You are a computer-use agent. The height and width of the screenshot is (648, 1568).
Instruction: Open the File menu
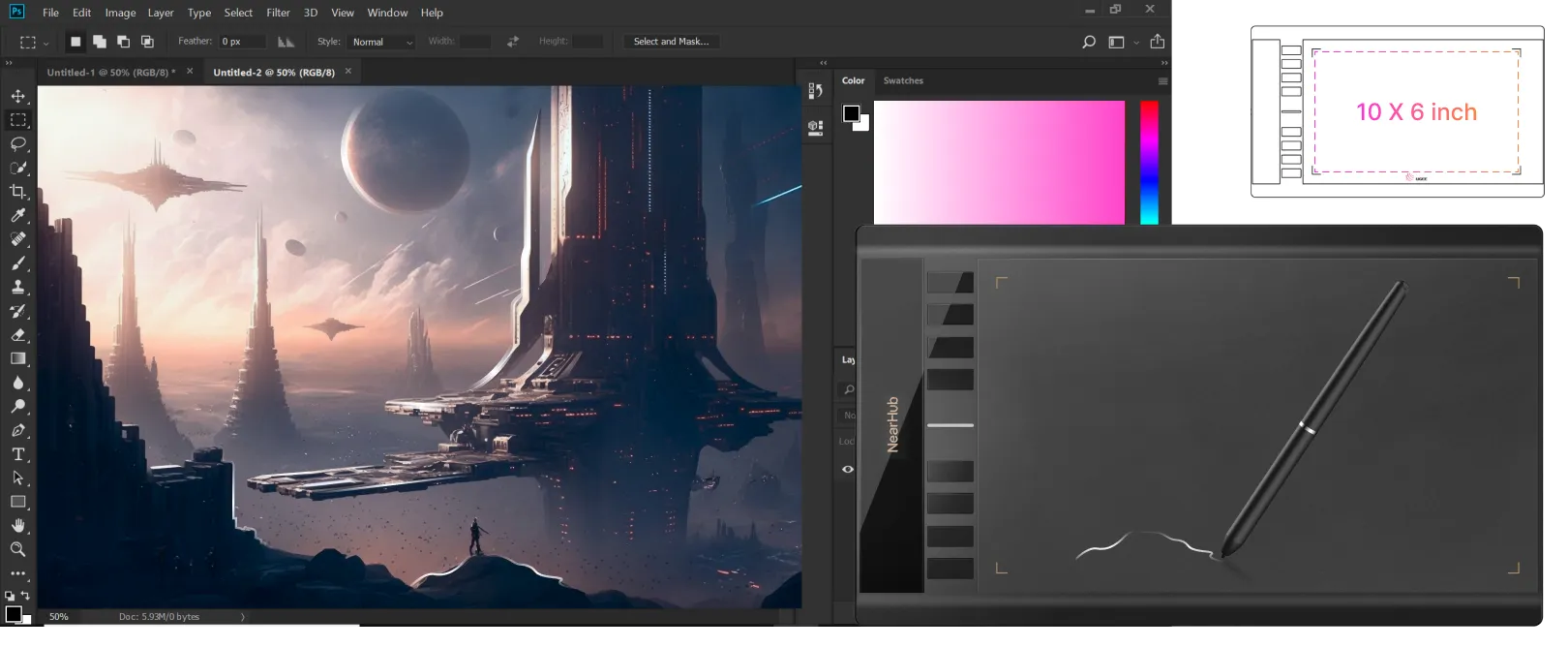[x=51, y=13]
